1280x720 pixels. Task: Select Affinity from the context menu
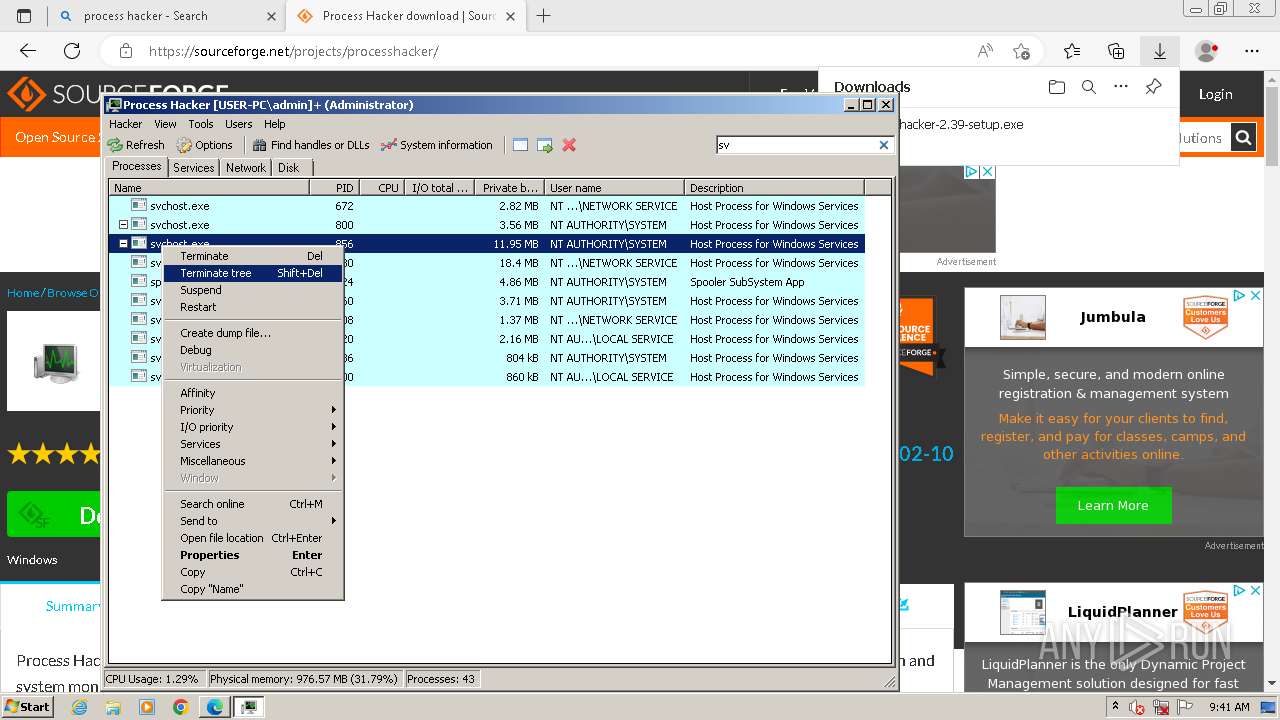pos(253,393)
